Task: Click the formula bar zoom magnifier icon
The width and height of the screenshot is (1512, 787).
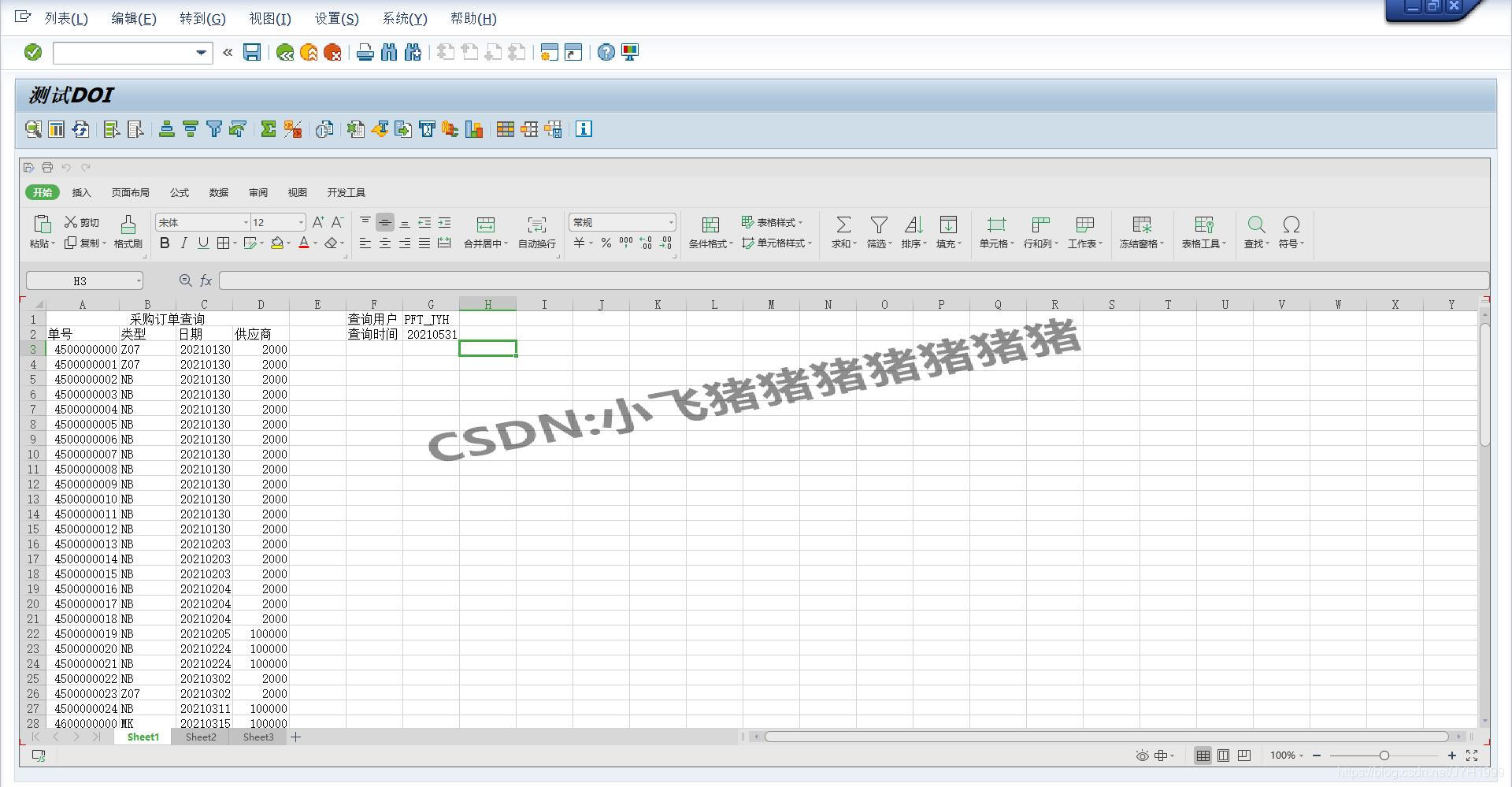Action: 185,280
